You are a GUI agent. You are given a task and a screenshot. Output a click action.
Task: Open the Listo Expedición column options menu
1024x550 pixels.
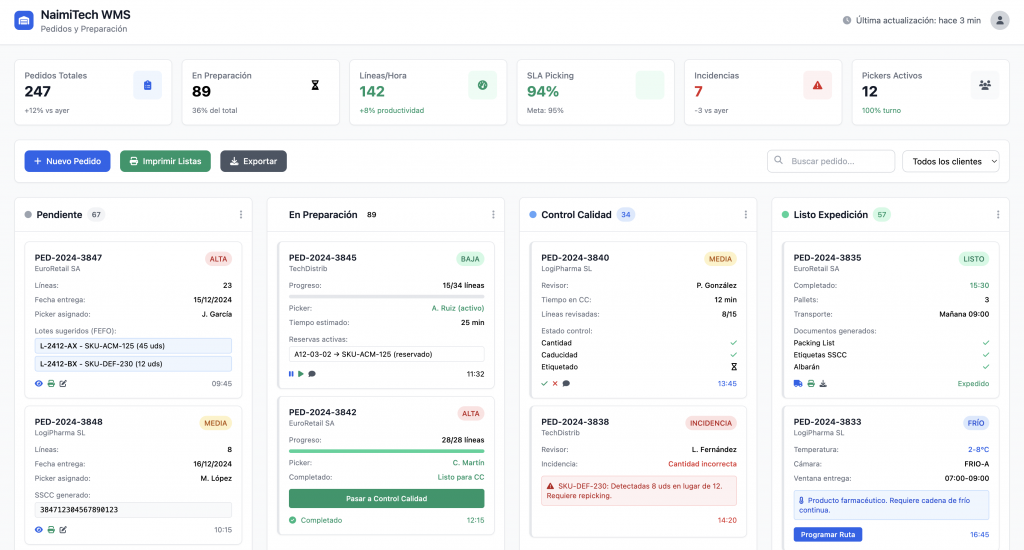click(x=997, y=215)
